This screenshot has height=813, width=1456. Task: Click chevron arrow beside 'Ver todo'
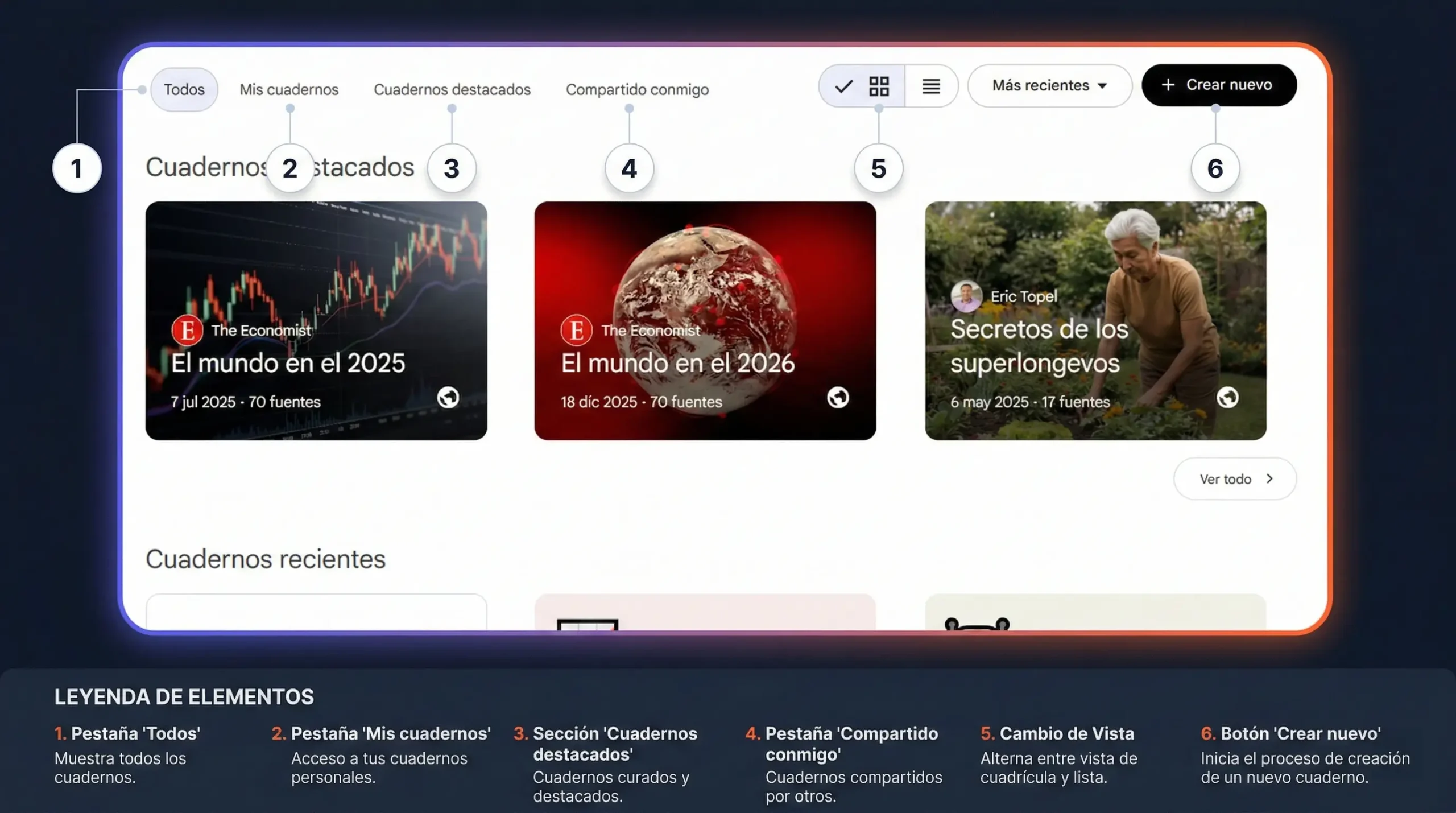pyautogui.click(x=1269, y=479)
